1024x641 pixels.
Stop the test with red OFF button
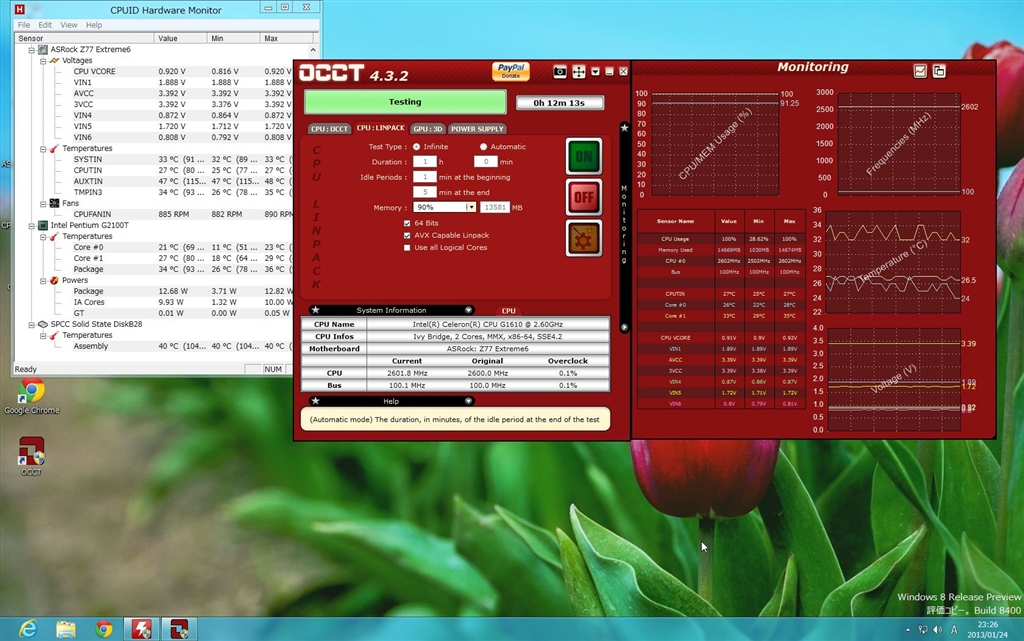click(584, 197)
